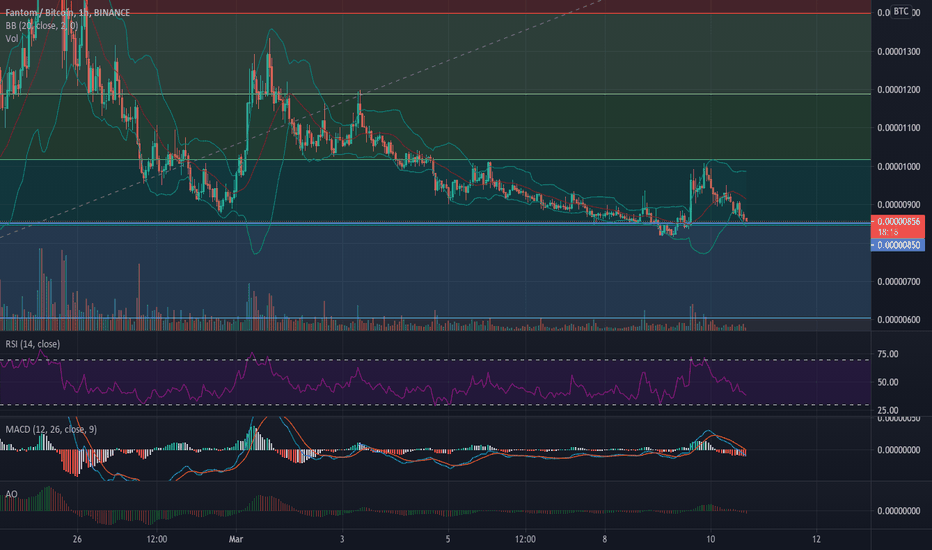The height and width of the screenshot is (550, 932).
Task: Click the 0.00001100 price axis value
Action: tap(899, 128)
